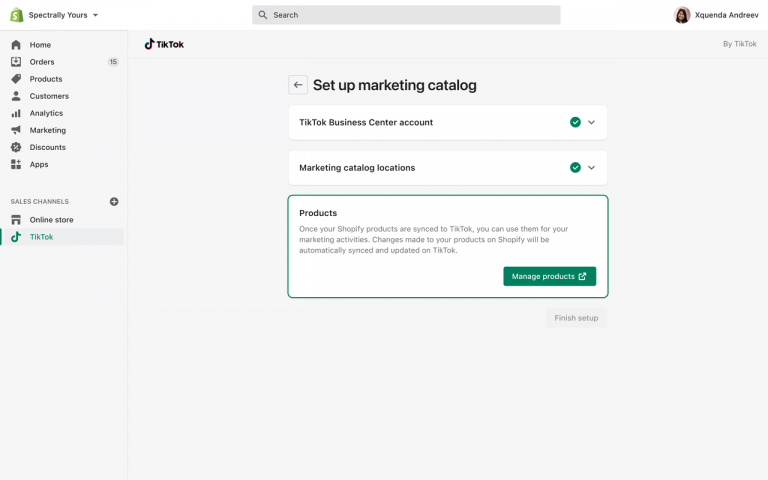The width and height of the screenshot is (768, 480).
Task: Open Xquenda Andreev profile avatar
Action: coord(682,15)
